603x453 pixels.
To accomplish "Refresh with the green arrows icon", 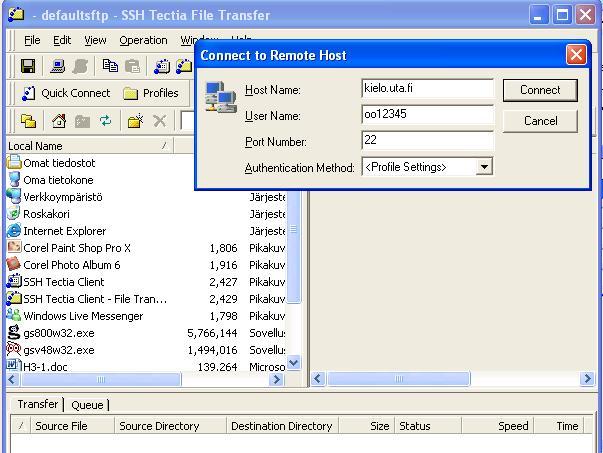I will coord(105,121).
